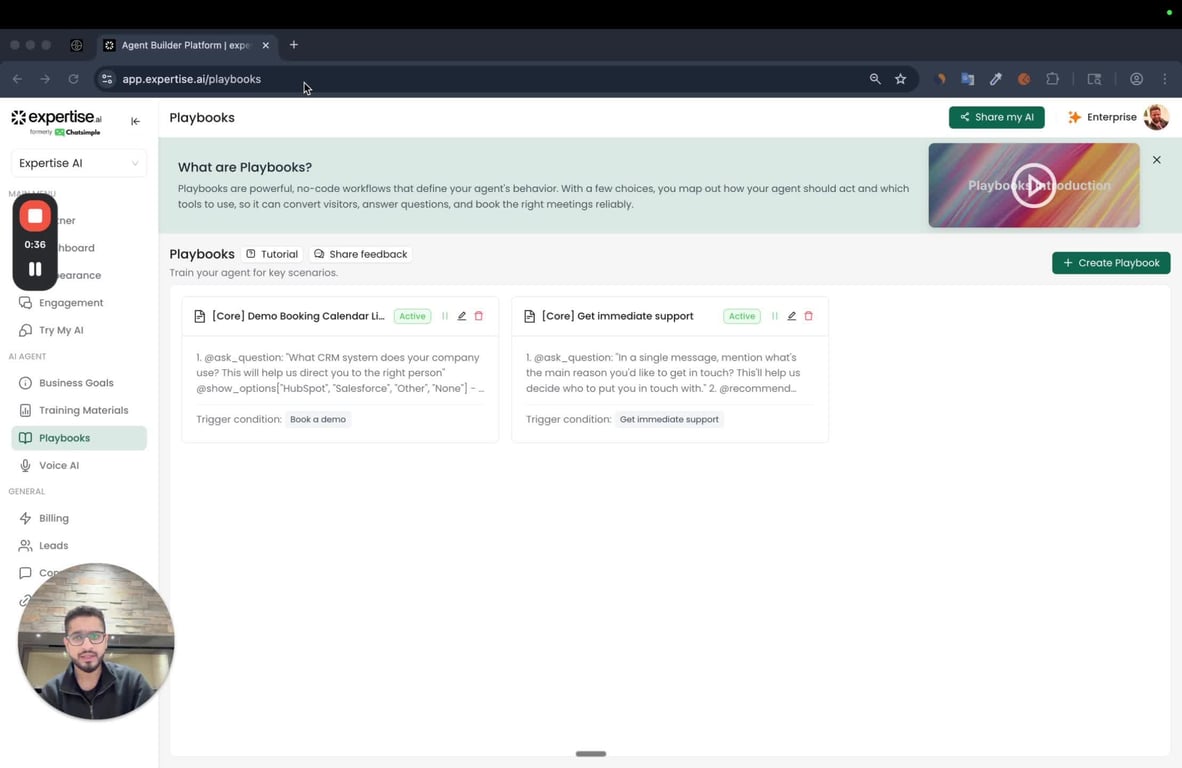Image resolution: width=1182 pixels, height=768 pixels.
Task: Pause the Demo Booking Calendar playbook
Action: [x=445, y=317]
